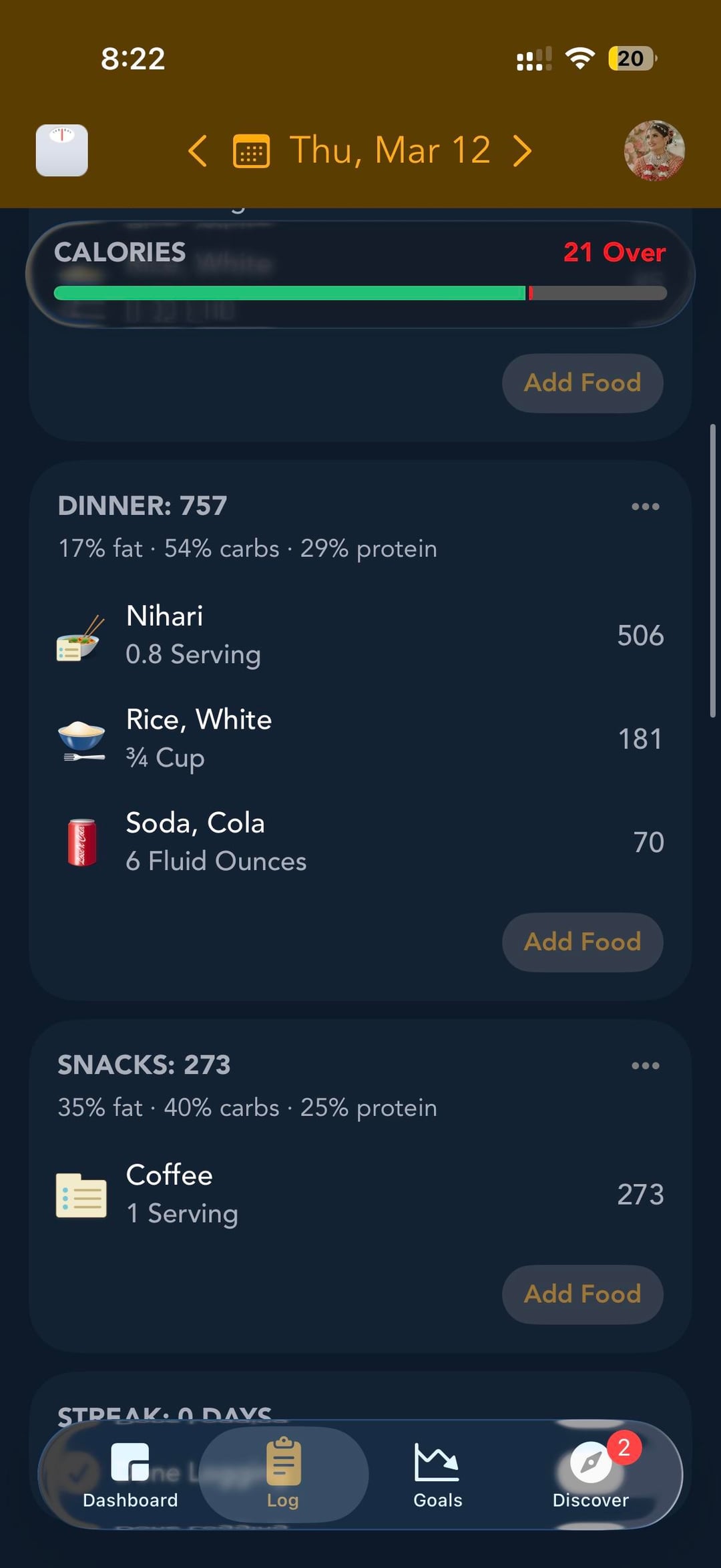Tap the profile avatar photo

point(654,151)
